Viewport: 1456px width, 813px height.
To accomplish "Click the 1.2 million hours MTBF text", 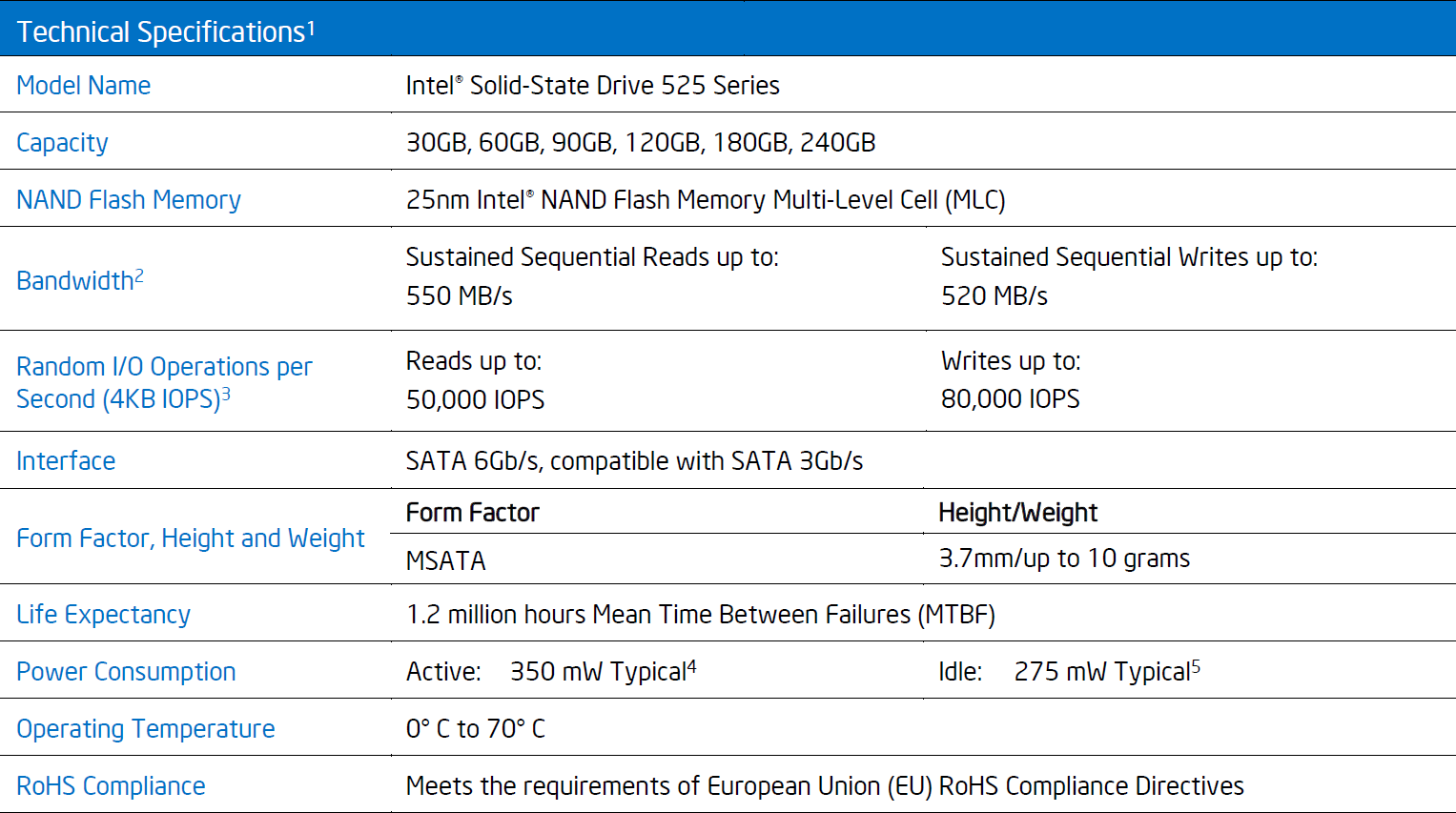I will pyautogui.click(x=700, y=615).
